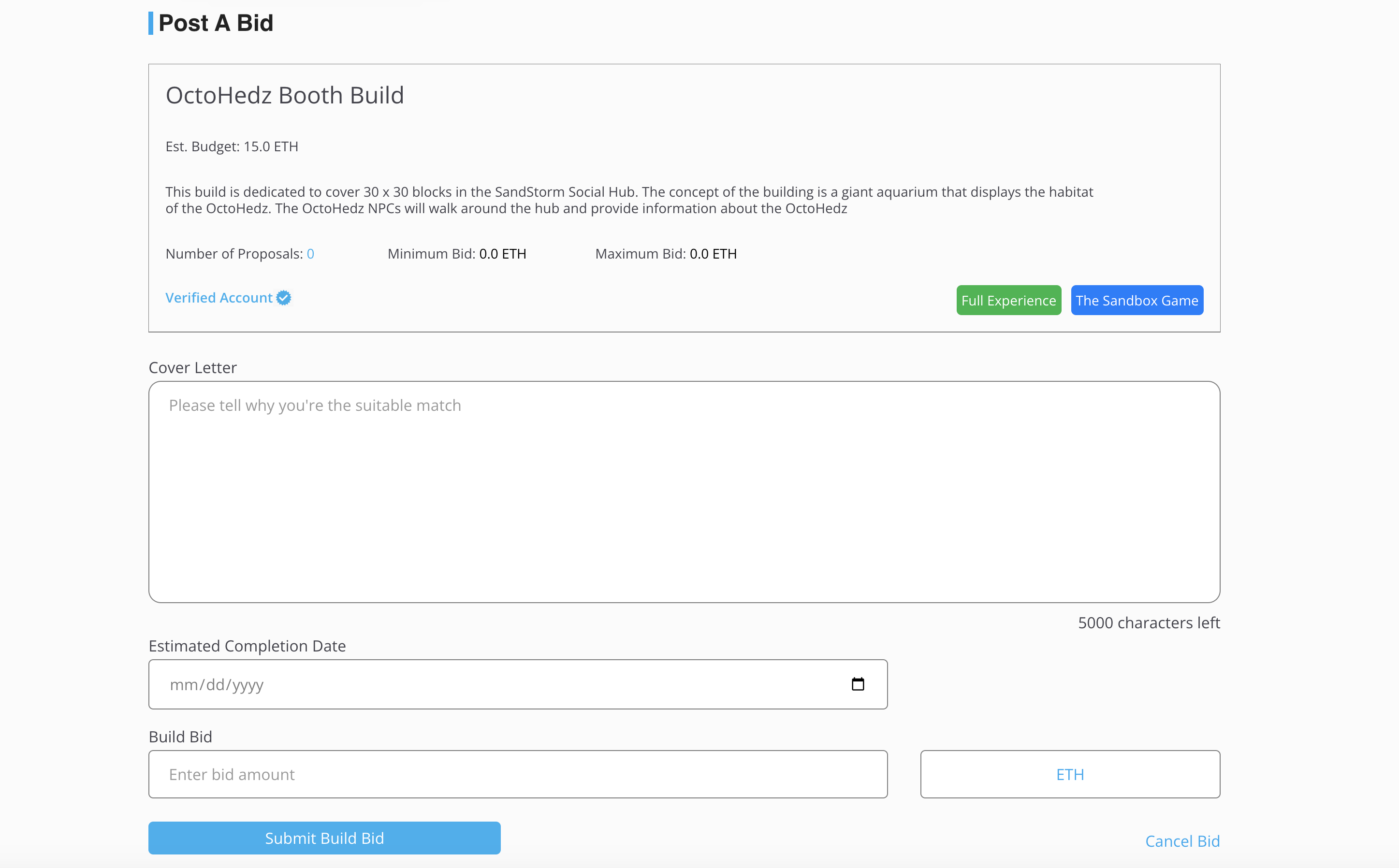
Task: Click the build description paragraph
Action: [628, 200]
